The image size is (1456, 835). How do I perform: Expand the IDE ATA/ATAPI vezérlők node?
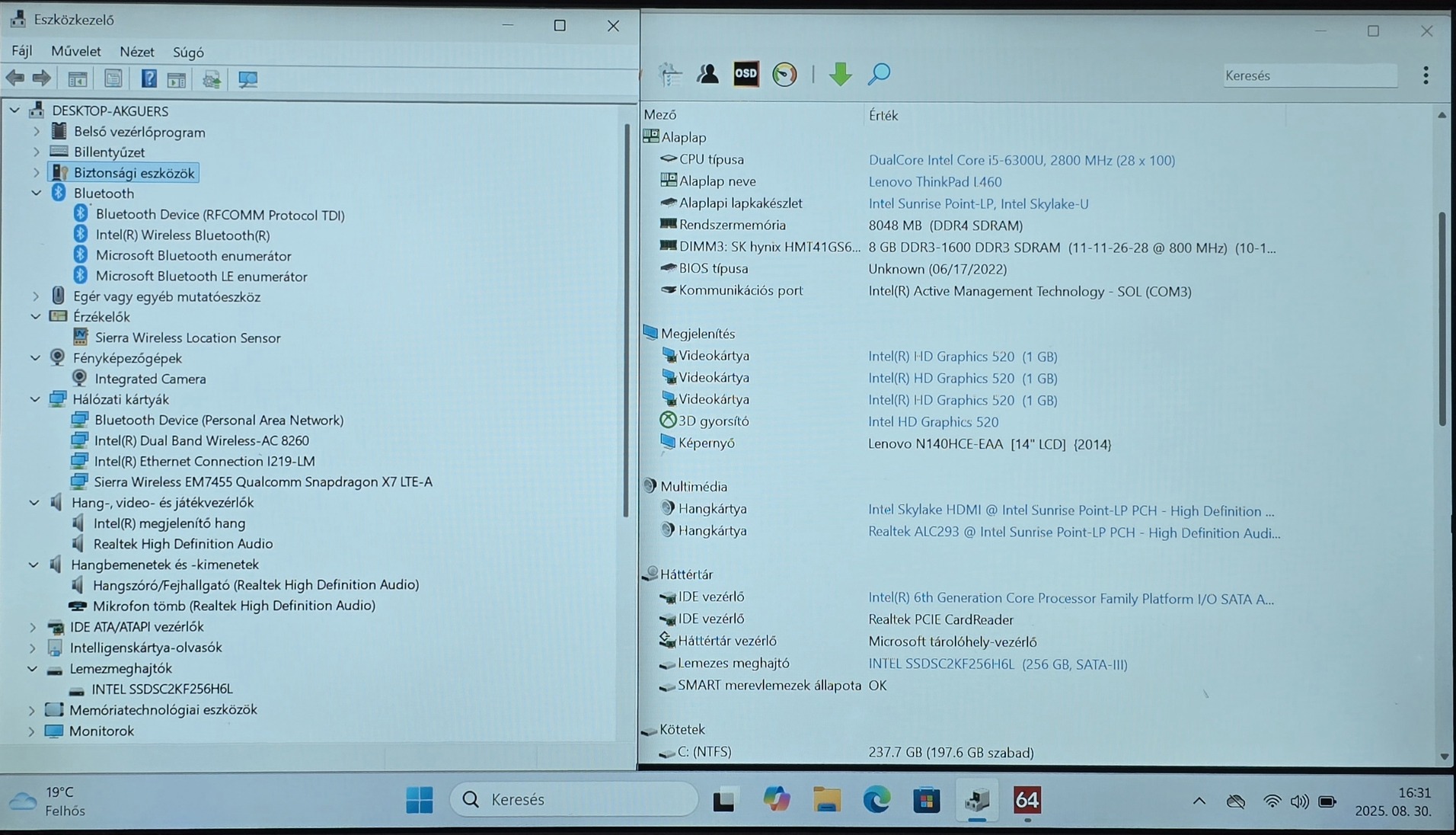[x=33, y=627]
